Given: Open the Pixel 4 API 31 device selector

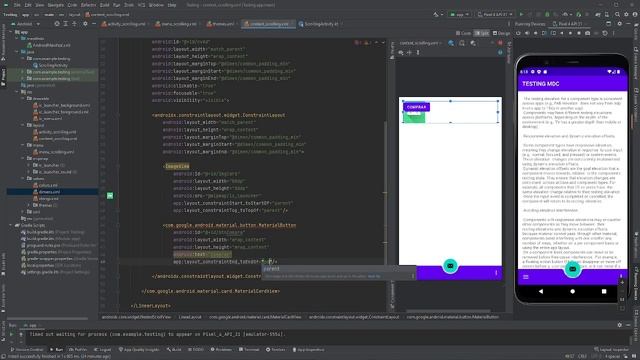Looking at the screenshot, I should coord(495,14).
